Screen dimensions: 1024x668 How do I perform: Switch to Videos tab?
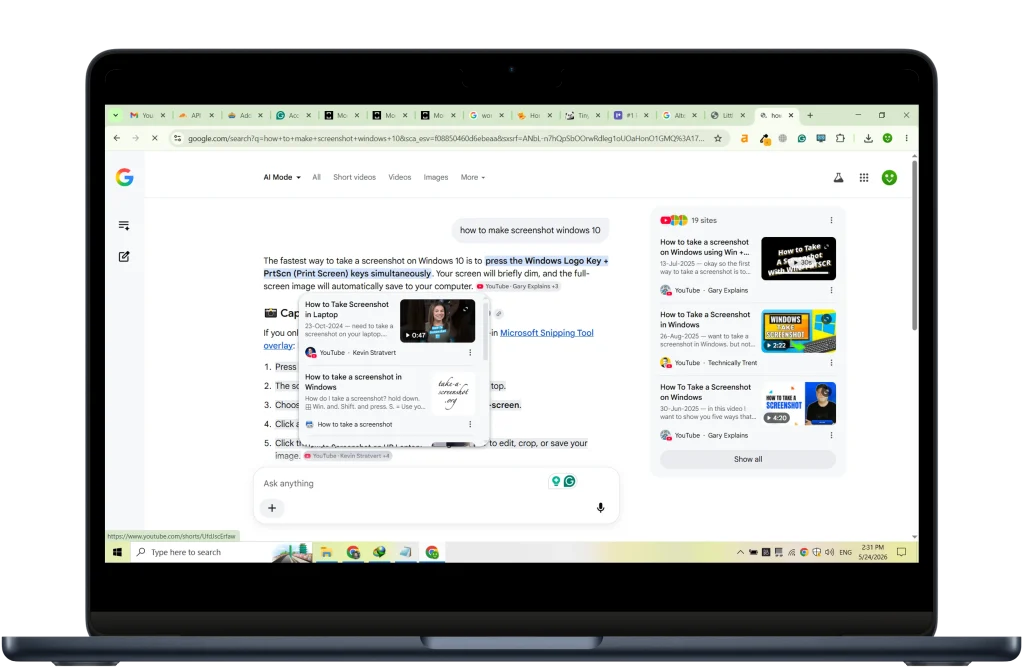click(x=400, y=178)
